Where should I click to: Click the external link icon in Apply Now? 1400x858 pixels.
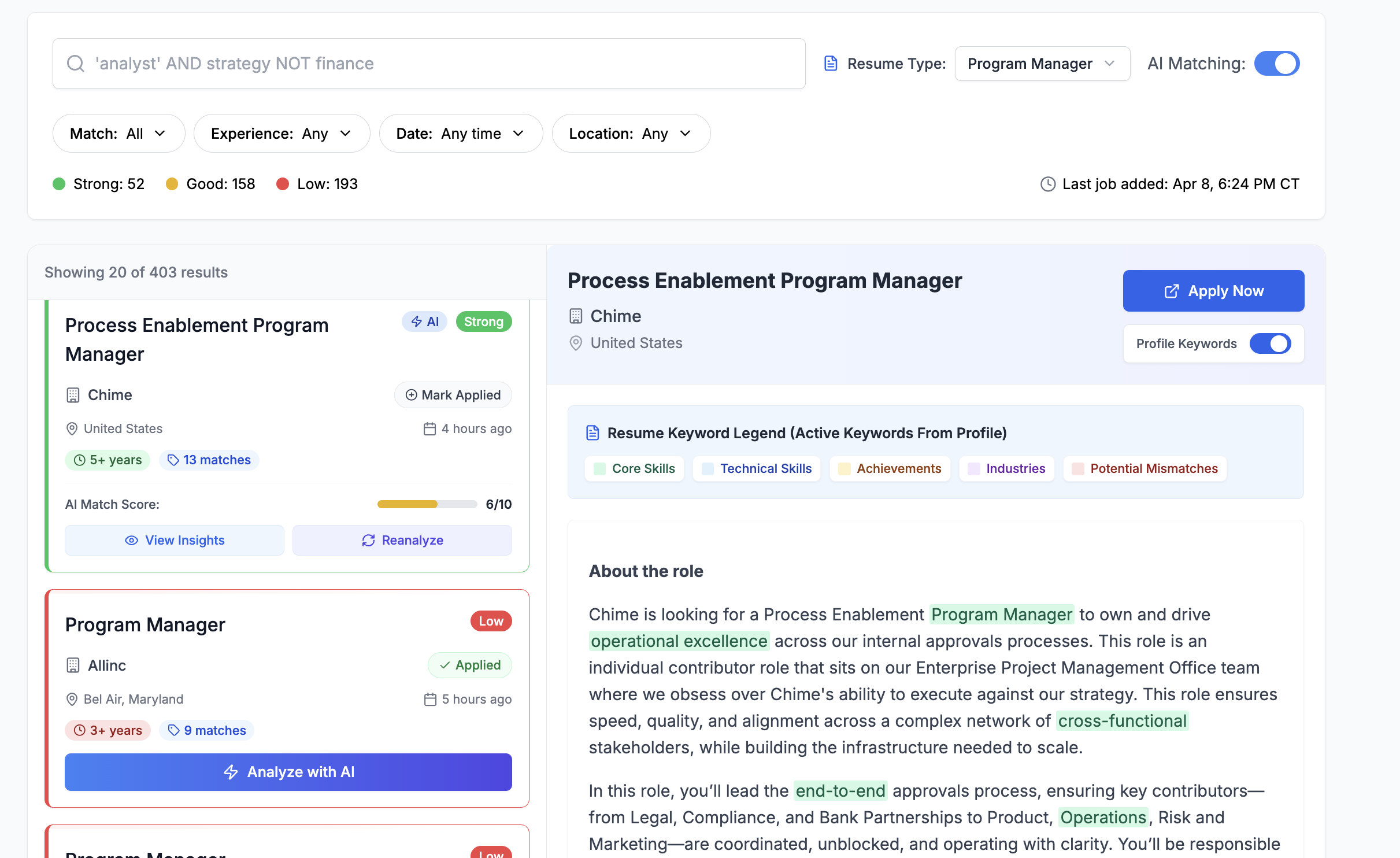point(1171,291)
